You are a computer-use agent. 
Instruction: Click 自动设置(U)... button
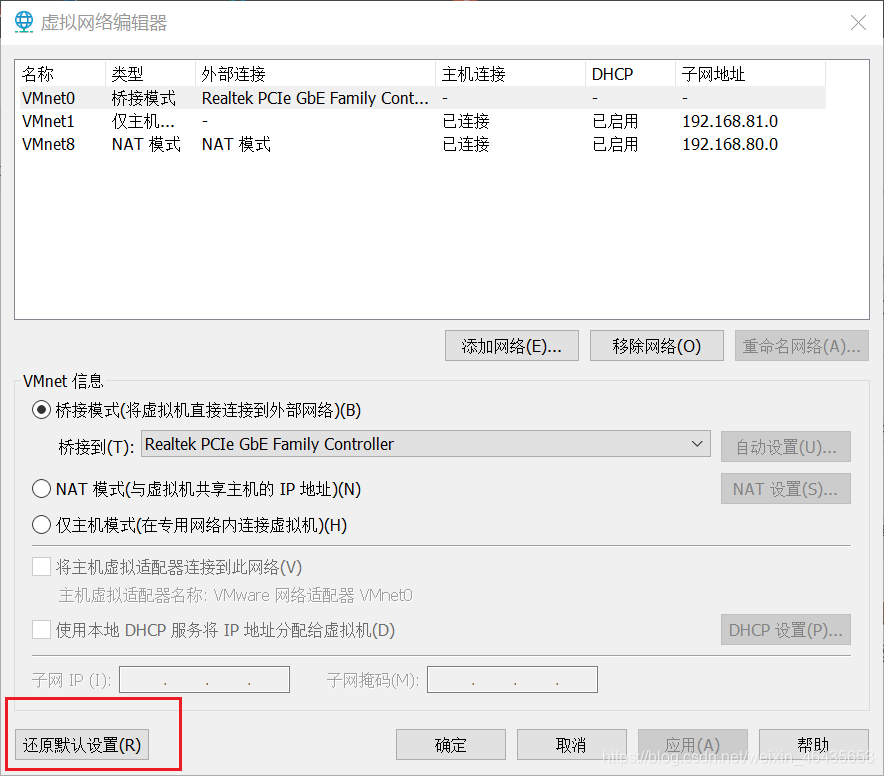pos(785,447)
